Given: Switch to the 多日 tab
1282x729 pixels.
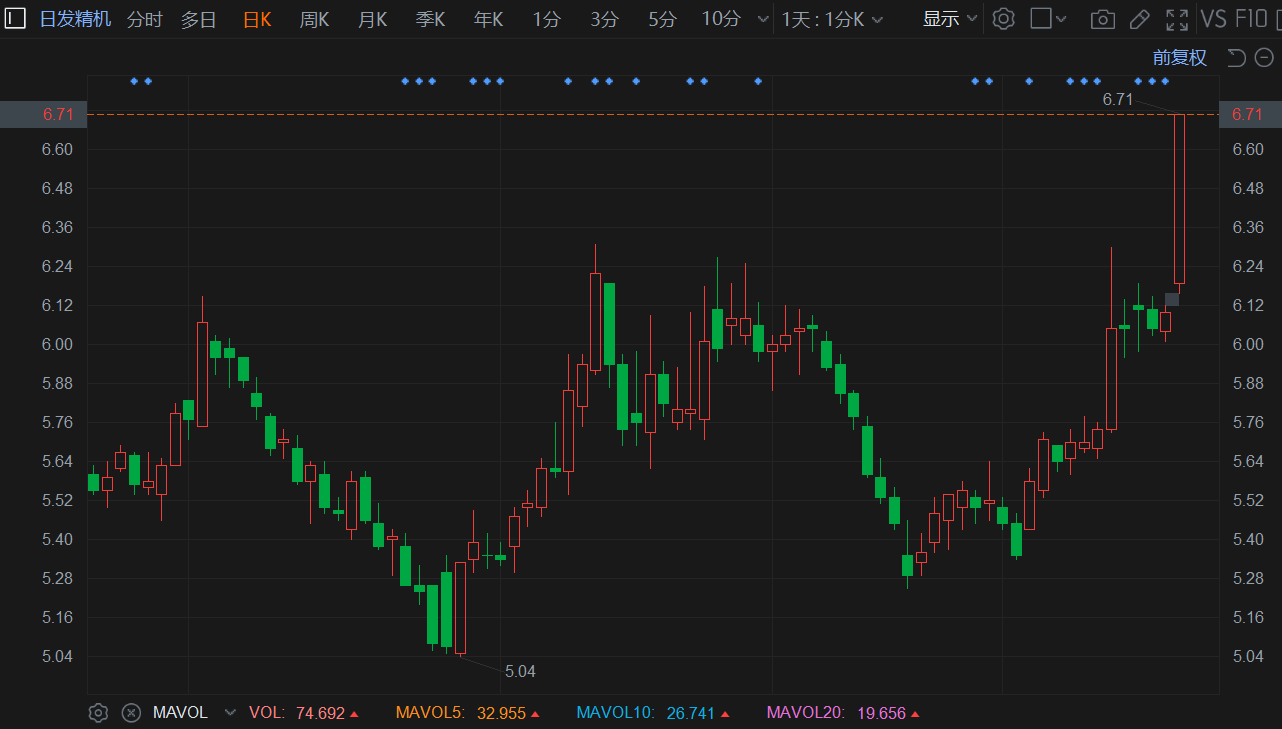Looking at the screenshot, I should pyautogui.click(x=199, y=19).
